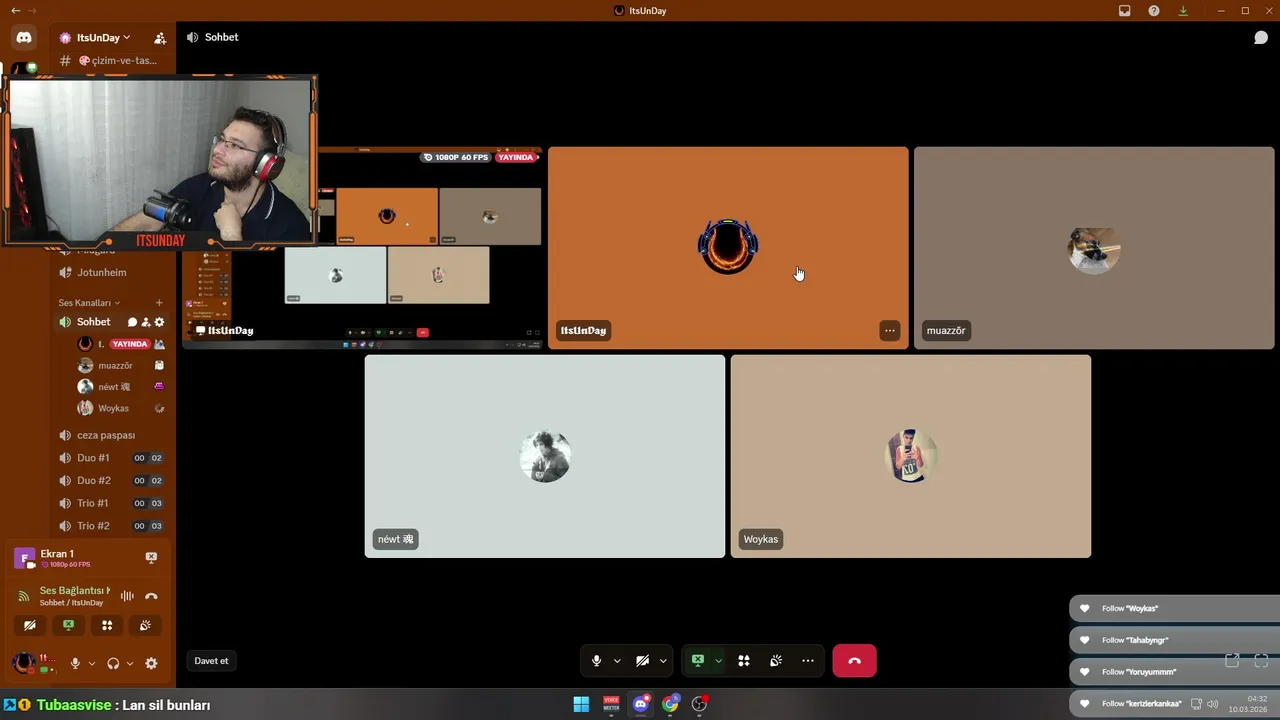Disconnect from voice in sidebar panel
Screen dimensions: 1280x720
tap(151, 596)
